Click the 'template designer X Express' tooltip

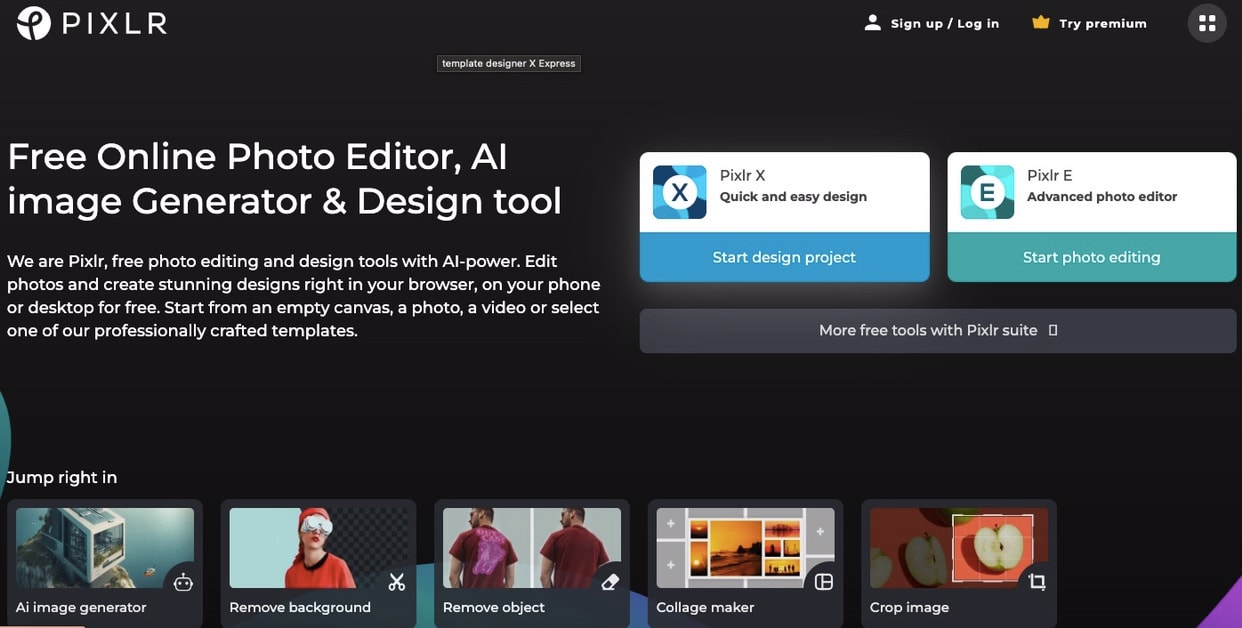(x=509, y=63)
